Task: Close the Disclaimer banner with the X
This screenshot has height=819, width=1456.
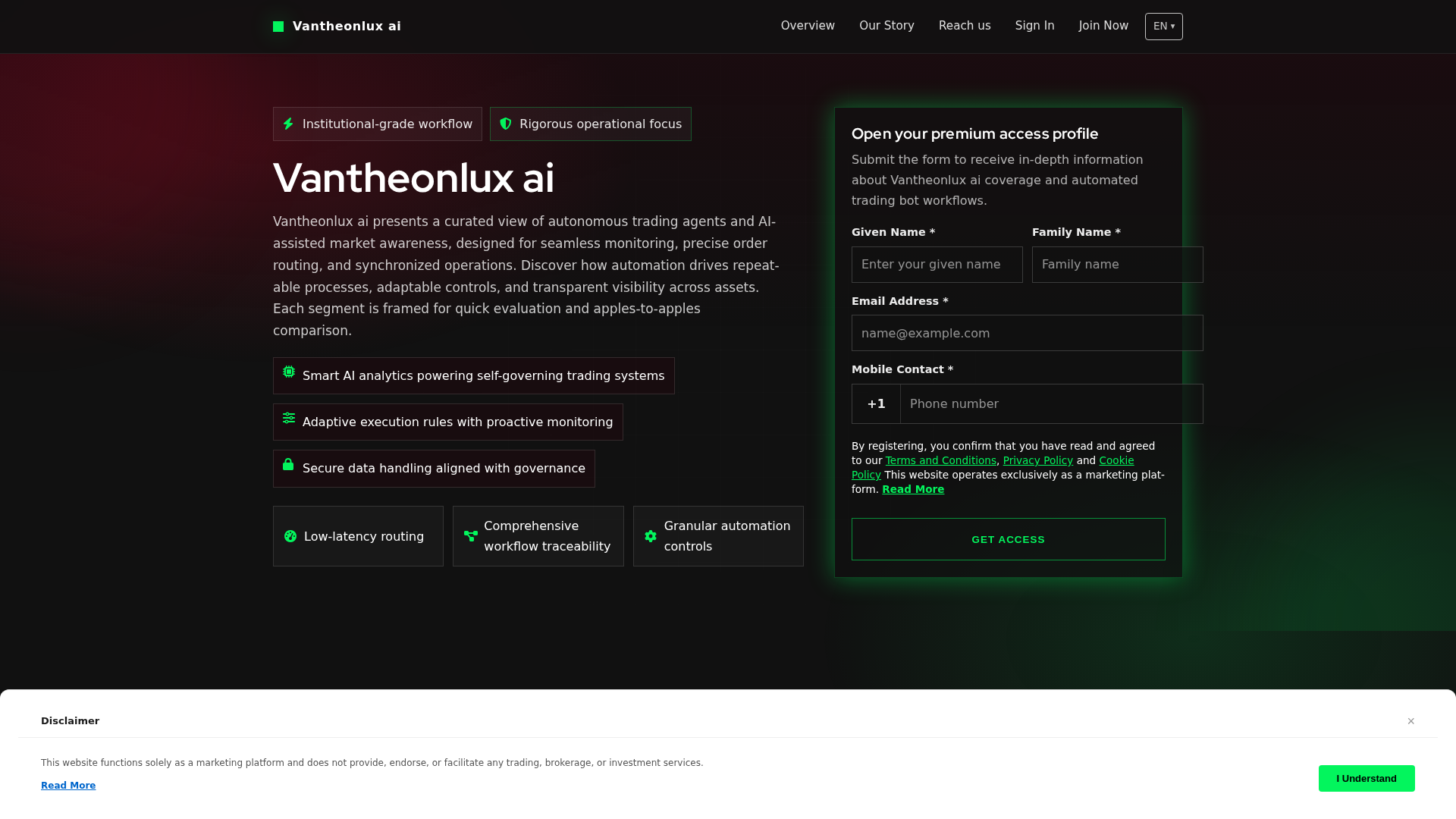Action: pos(1411,721)
